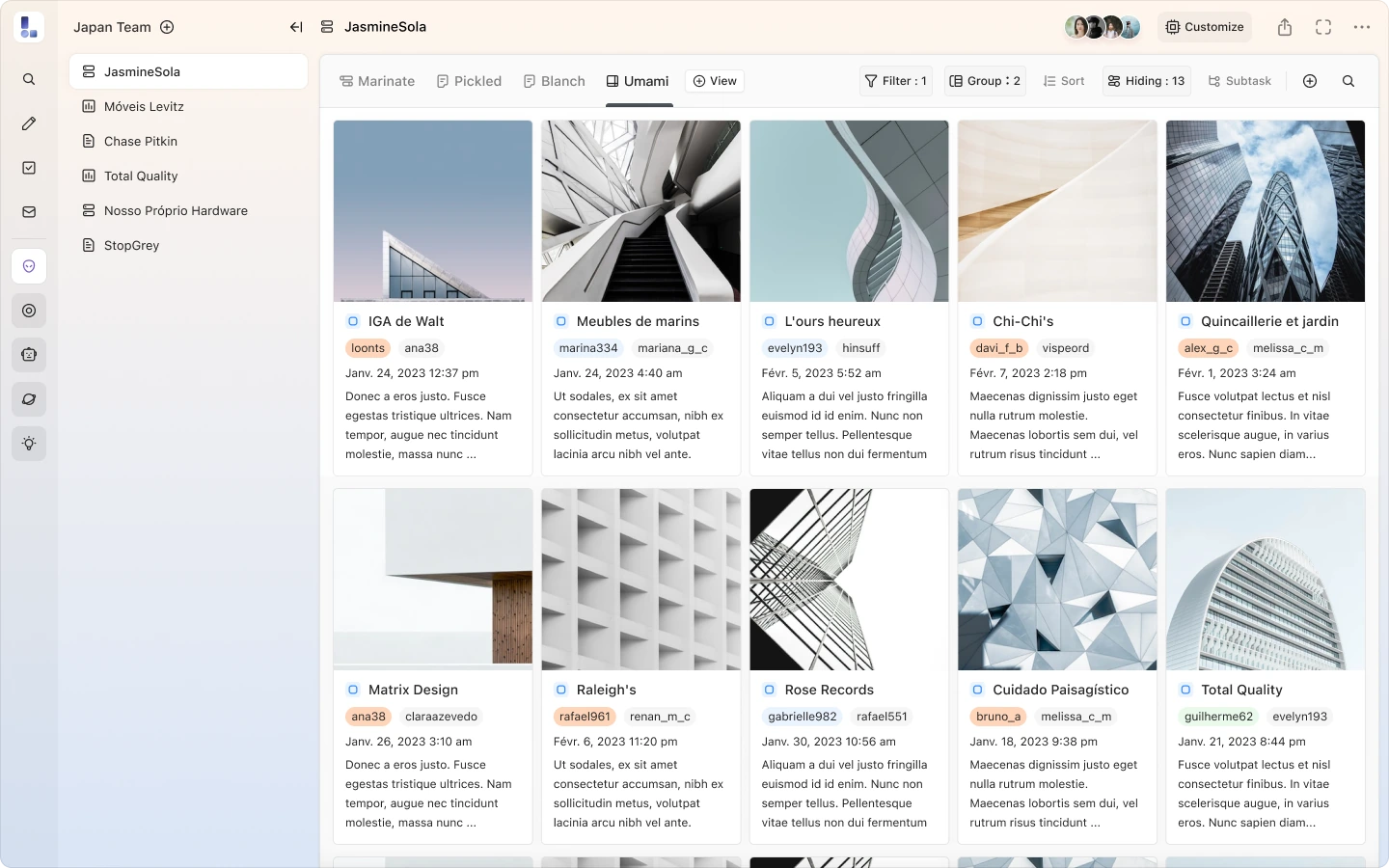This screenshot has height=868, width=1389.
Task: Click the gabrielle982 tag on Rose Records
Action: coord(802,717)
